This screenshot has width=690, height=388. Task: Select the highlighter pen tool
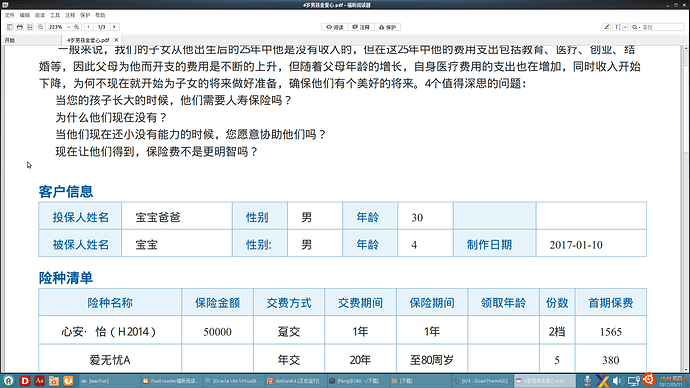pos(606,27)
